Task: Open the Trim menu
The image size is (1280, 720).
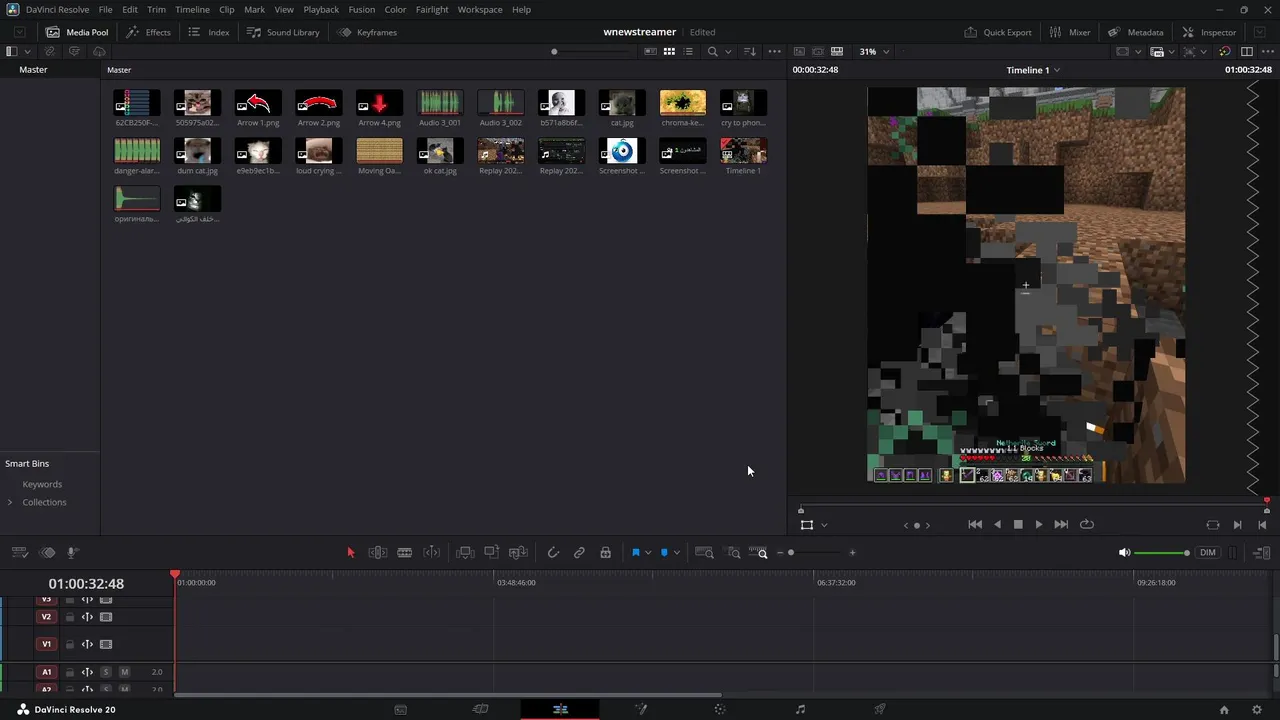Action: pyautogui.click(x=156, y=9)
